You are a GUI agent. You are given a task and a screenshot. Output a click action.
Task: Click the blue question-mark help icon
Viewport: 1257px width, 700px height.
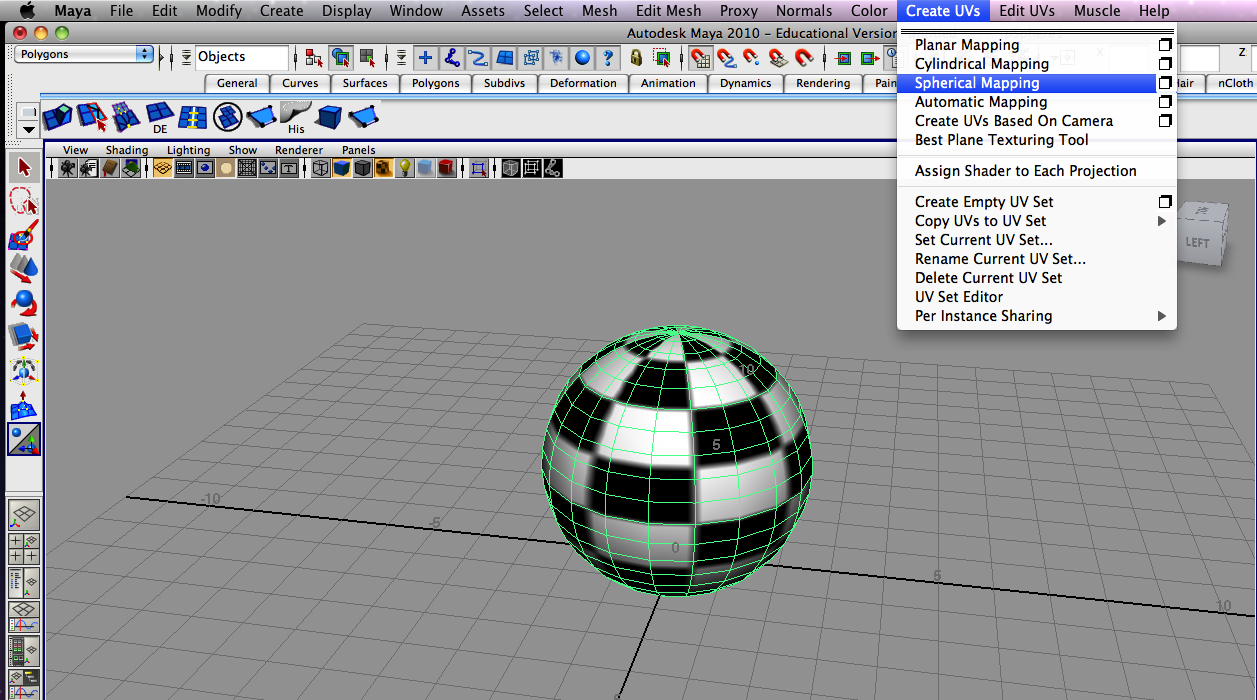pyautogui.click(x=608, y=58)
